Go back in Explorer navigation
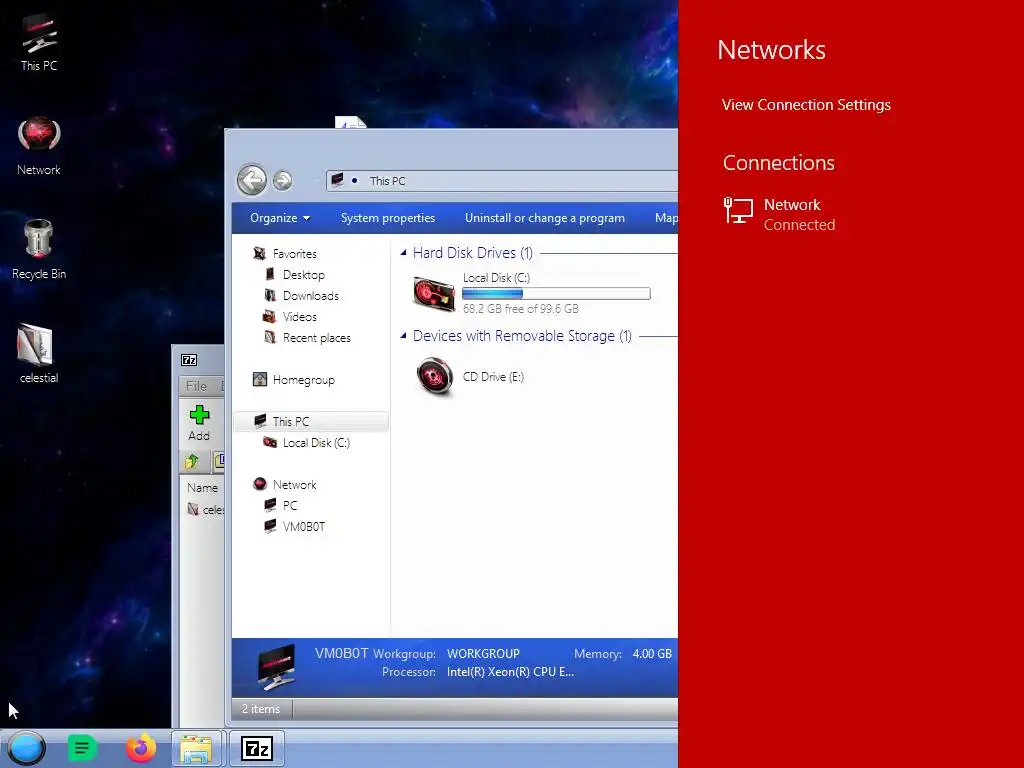1024x768 pixels. click(x=251, y=180)
